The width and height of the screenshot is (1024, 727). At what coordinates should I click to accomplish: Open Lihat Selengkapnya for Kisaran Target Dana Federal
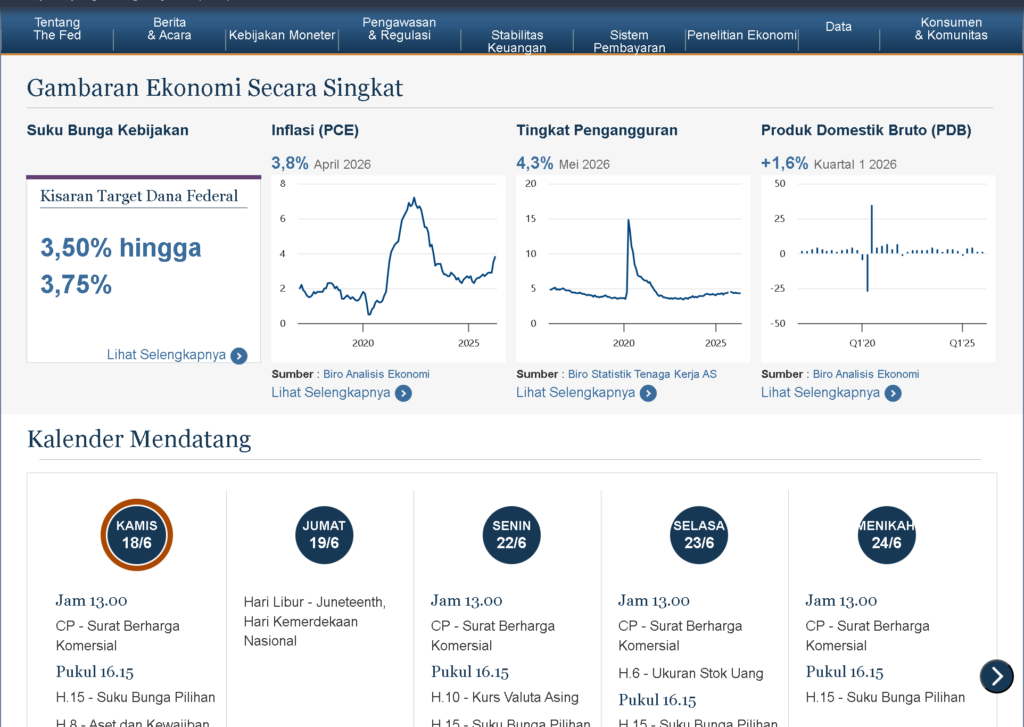167,355
